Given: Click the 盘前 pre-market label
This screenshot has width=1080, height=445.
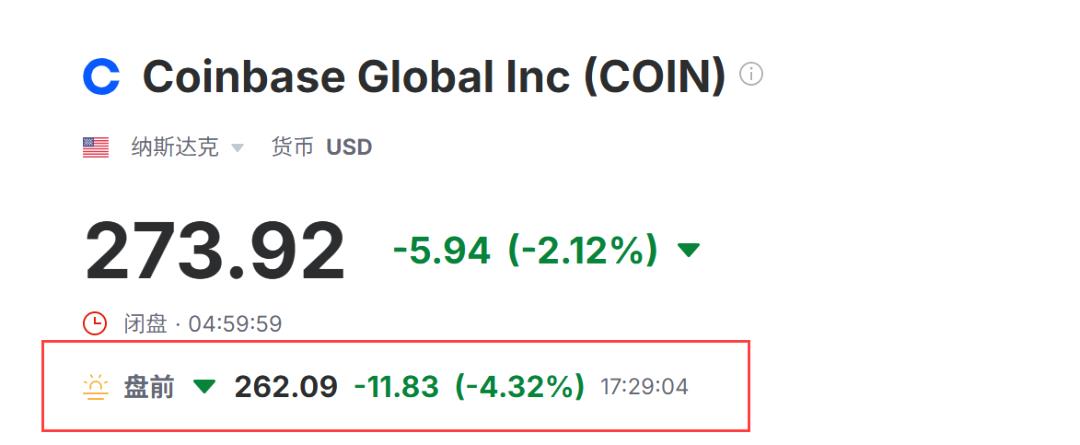Looking at the screenshot, I should [x=149, y=387].
